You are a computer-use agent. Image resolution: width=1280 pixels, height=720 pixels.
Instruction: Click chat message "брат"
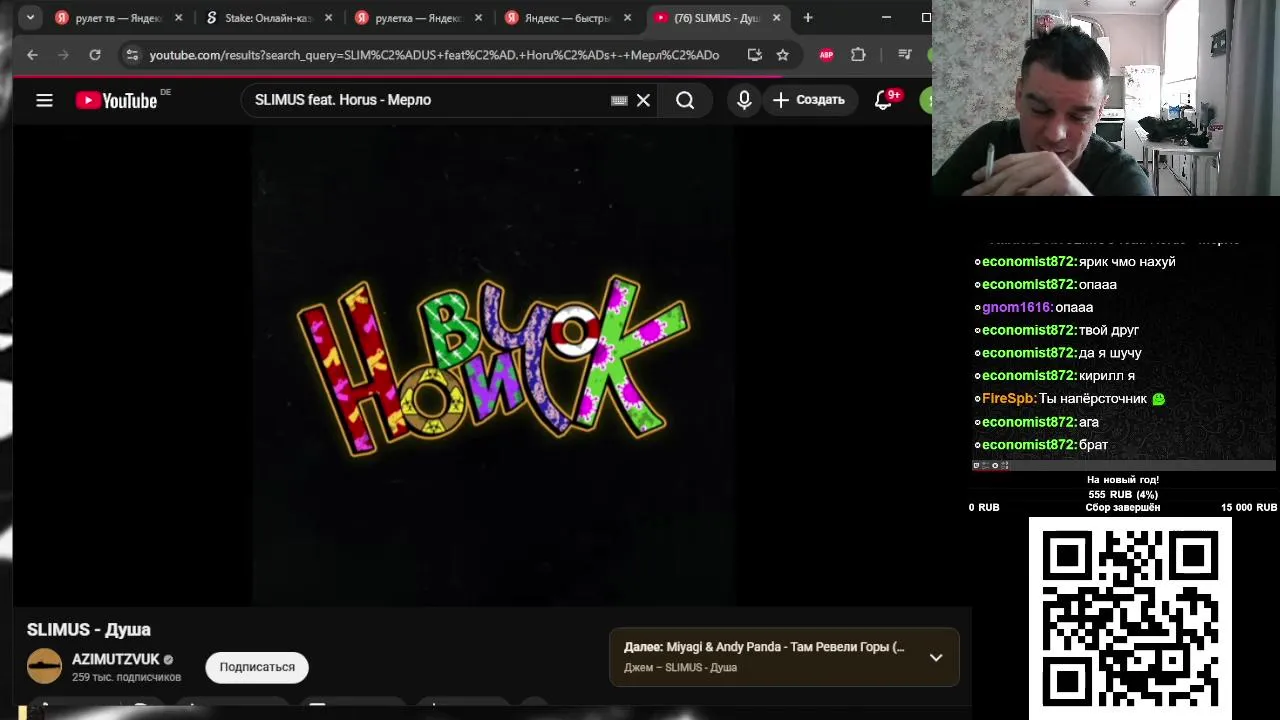[x=1094, y=444]
